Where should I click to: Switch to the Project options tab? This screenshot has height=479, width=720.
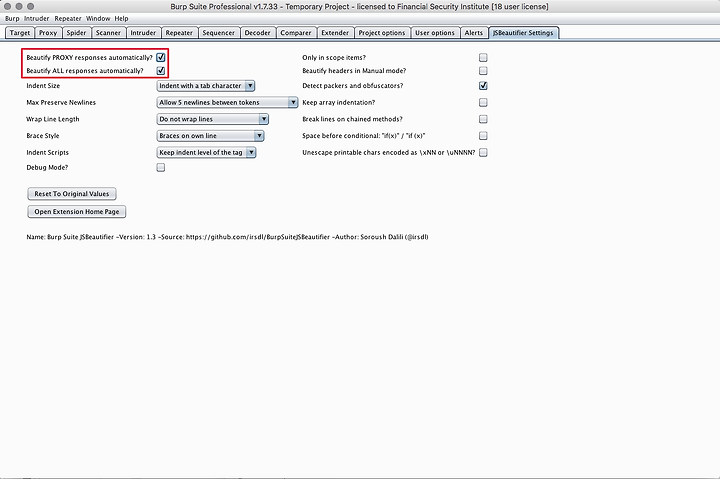click(x=382, y=33)
